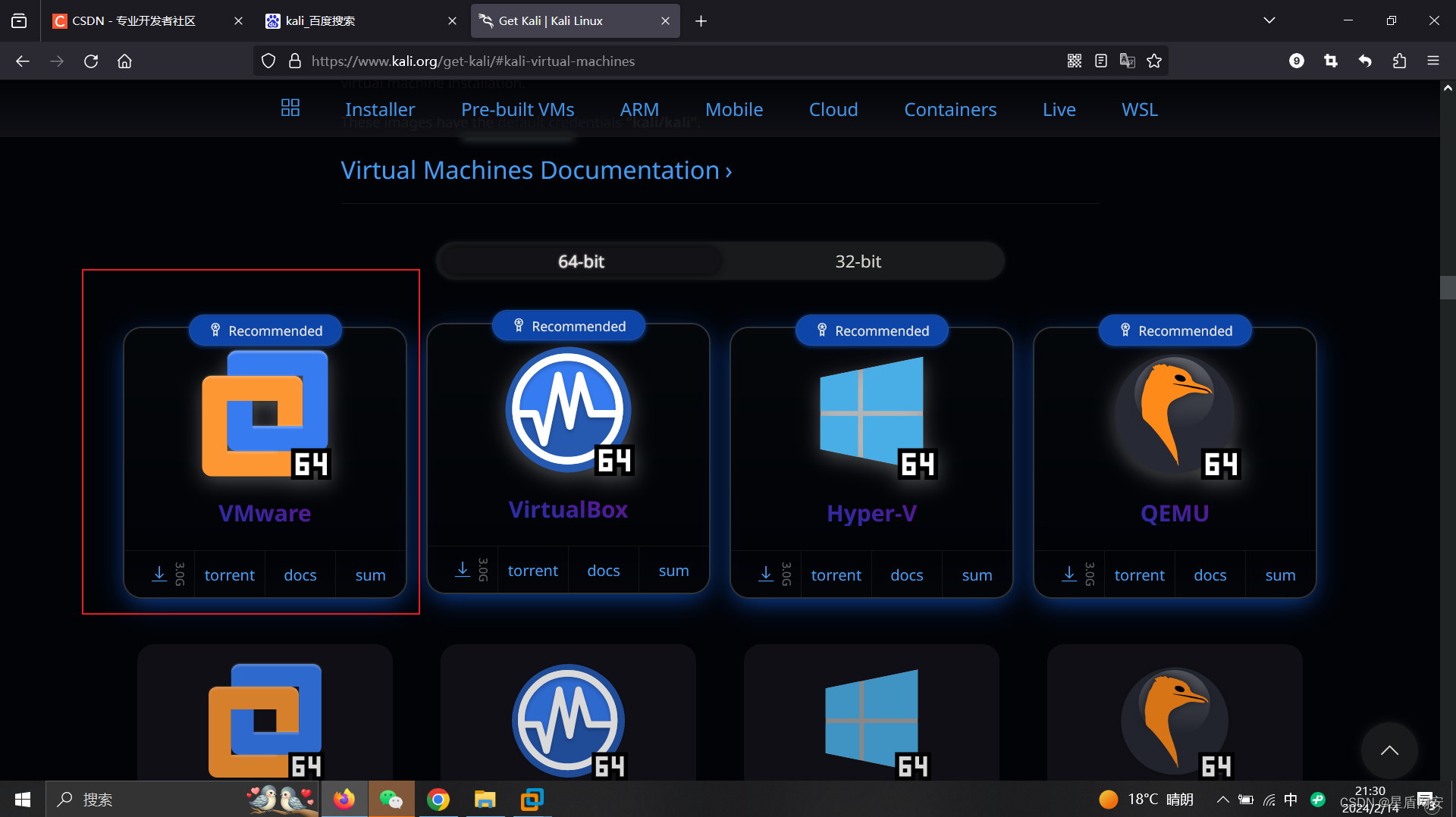The height and width of the screenshot is (817, 1456).
Task: List all open tabs dropdown
Action: click(x=1269, y=20)
